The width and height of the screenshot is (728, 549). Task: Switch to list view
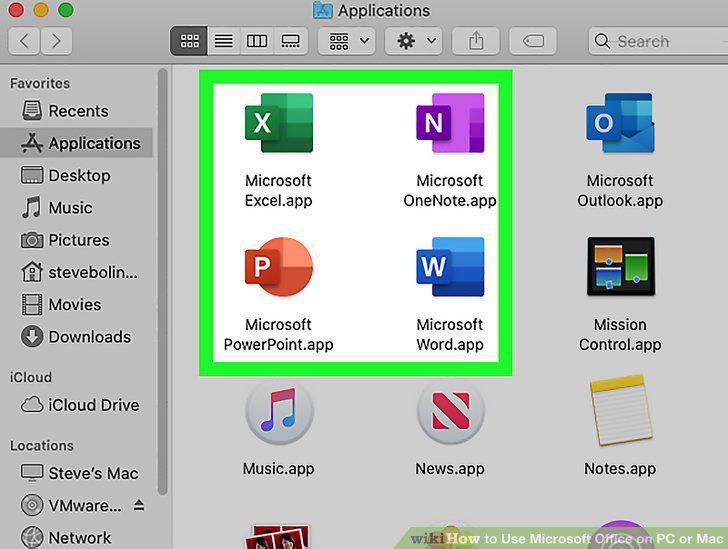click(224, 41)
